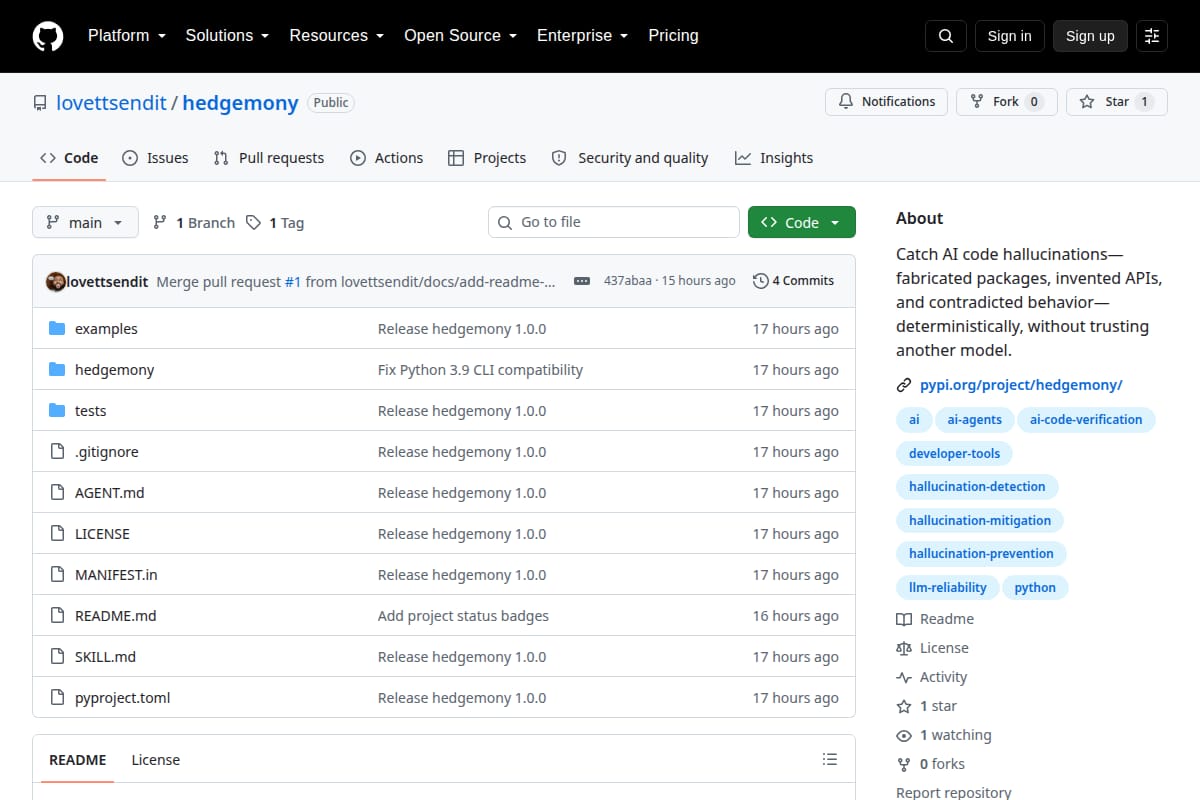Open the Pricing link

(x=673, y=36)
